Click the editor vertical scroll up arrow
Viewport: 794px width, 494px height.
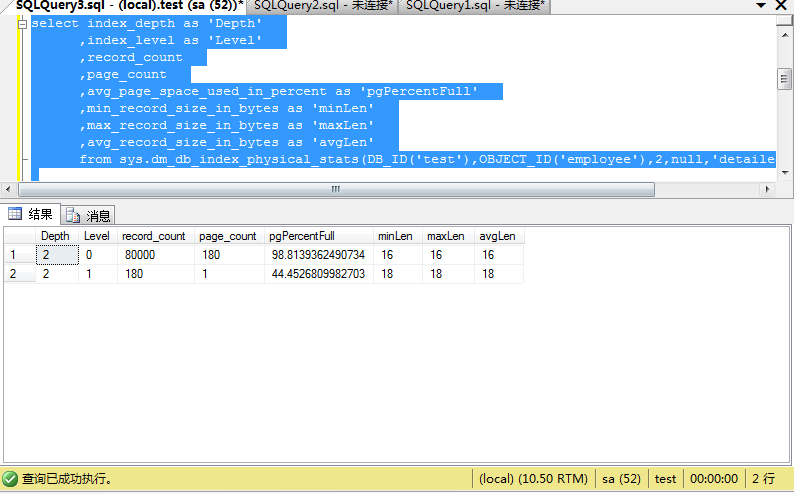pyautogui.click(x=785, y=35)
